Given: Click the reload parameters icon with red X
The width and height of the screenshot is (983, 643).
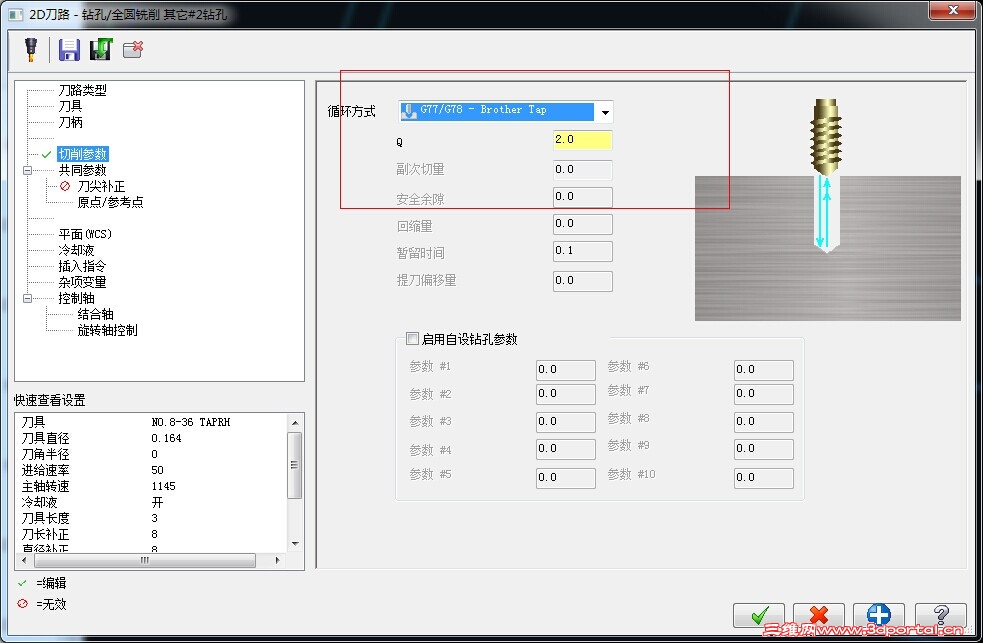Looking at the screenshot, I should (x=133, y=50).
